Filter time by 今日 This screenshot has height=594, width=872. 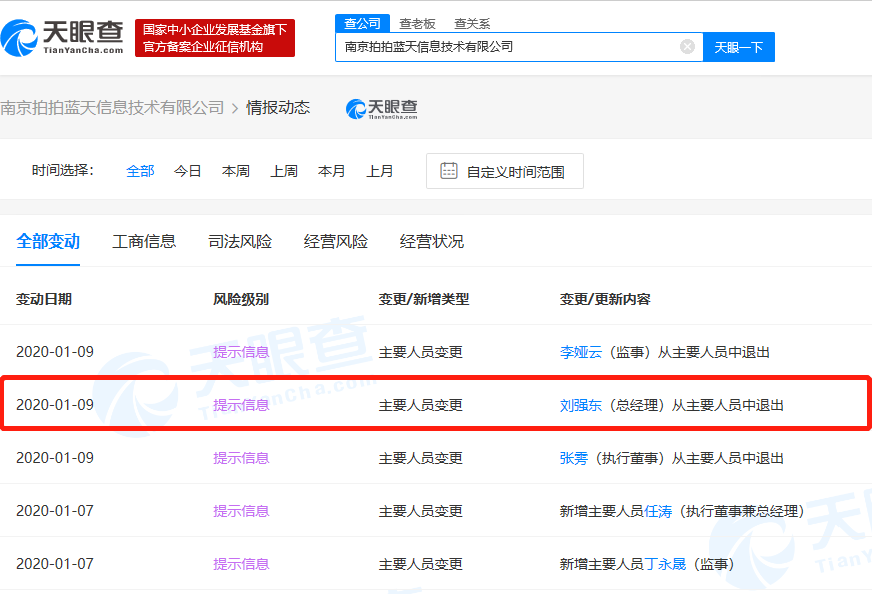[187, 171]
